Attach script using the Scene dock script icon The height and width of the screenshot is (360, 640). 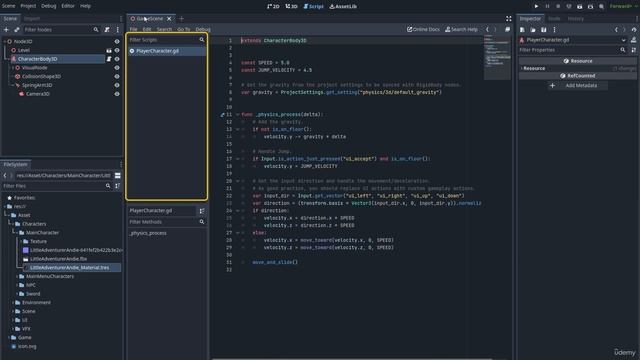(x=107, y=29)
